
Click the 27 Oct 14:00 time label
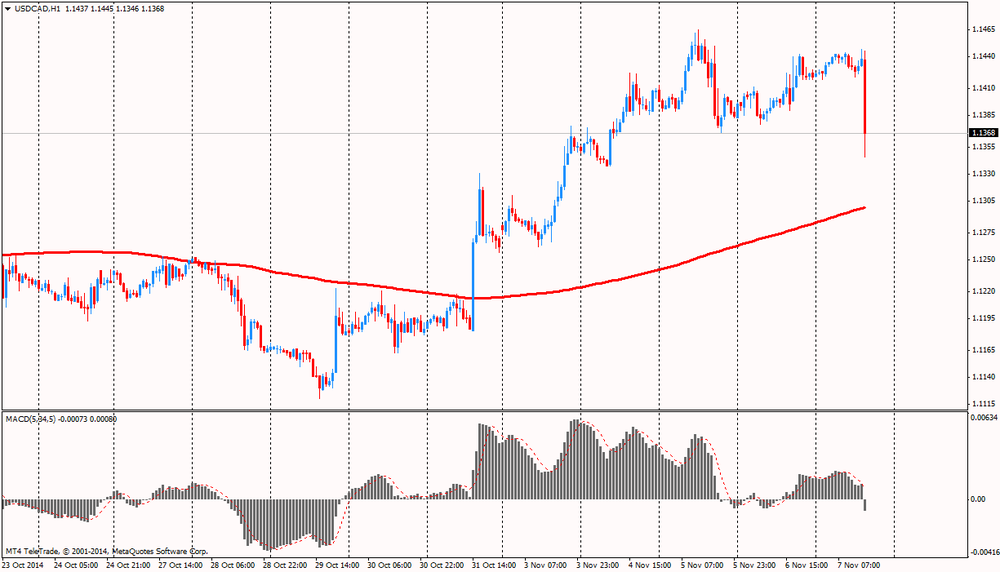point(180,565)
